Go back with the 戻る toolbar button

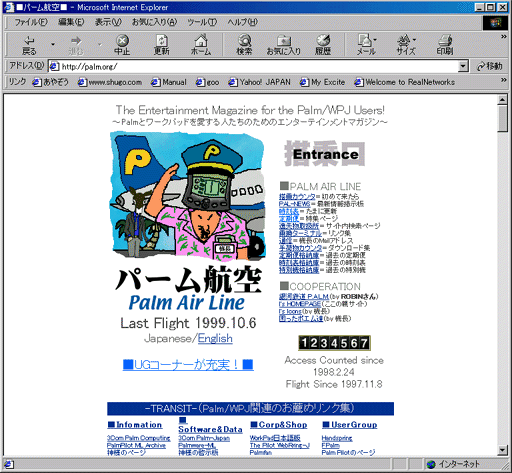click(29, 45)
